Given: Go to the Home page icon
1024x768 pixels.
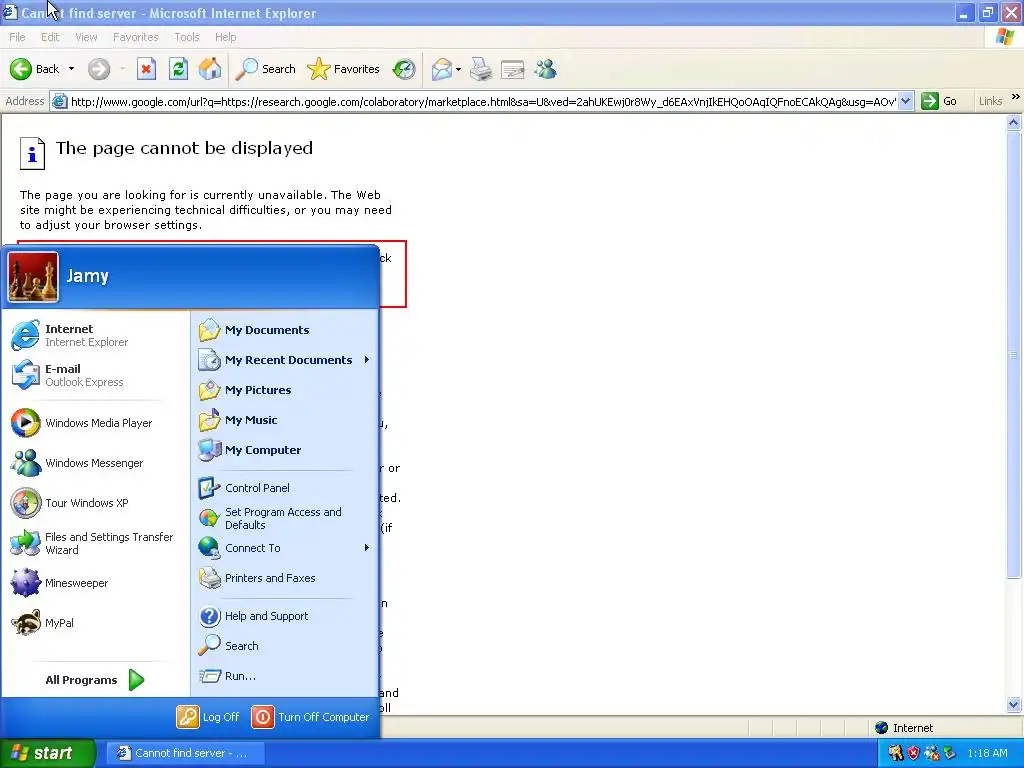Looking at the screenshot, I should coord(210,69).
